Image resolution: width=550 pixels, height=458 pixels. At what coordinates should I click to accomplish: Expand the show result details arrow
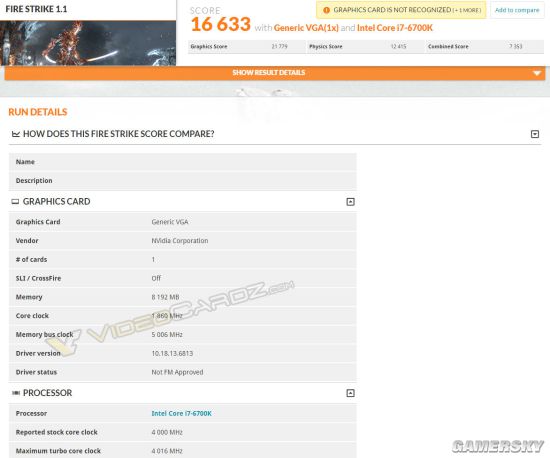tap(536, 73)
